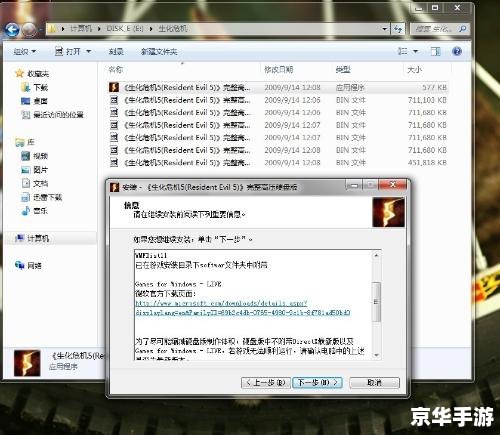Open the 组织 dropdown menu
This screenshot has height=435, width=500.
point(25,52)
